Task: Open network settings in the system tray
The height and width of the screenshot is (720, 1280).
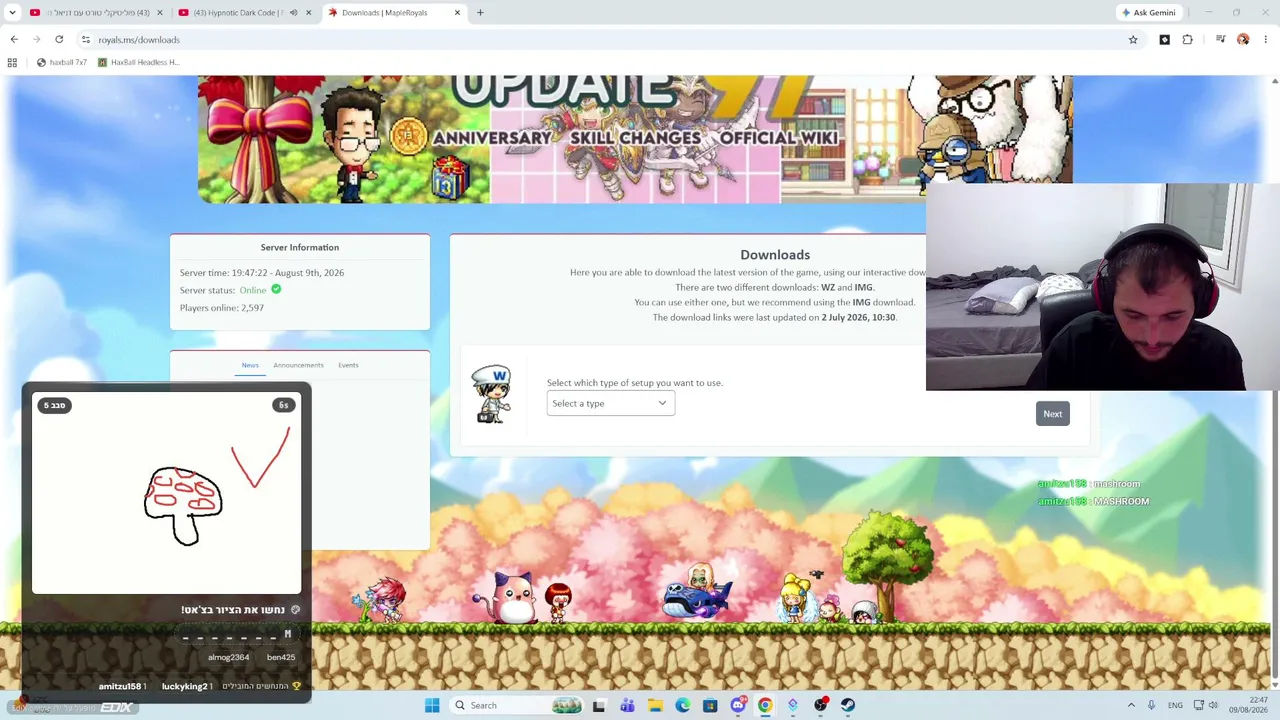Action: 1198,705
